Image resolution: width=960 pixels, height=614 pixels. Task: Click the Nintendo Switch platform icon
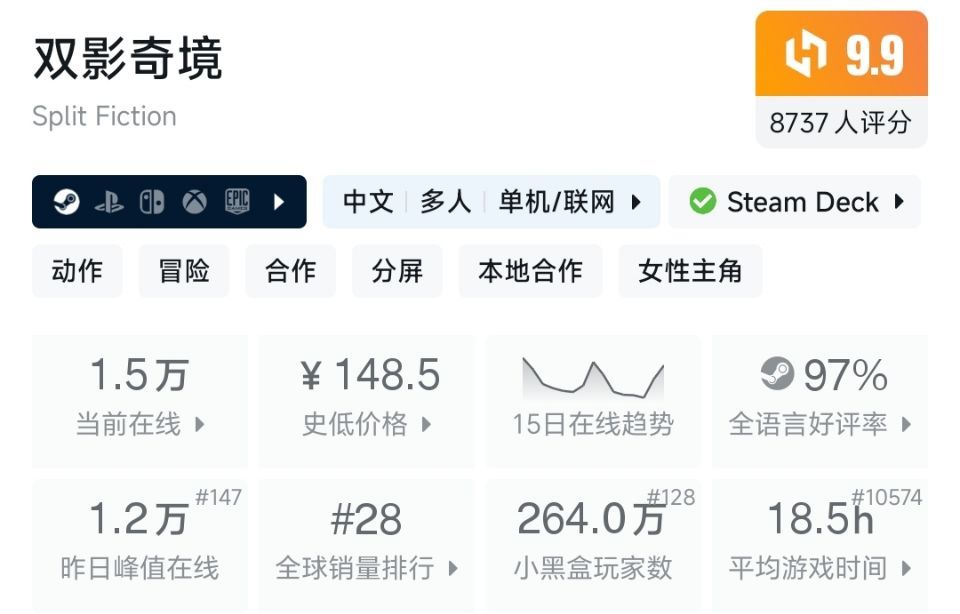152,202
